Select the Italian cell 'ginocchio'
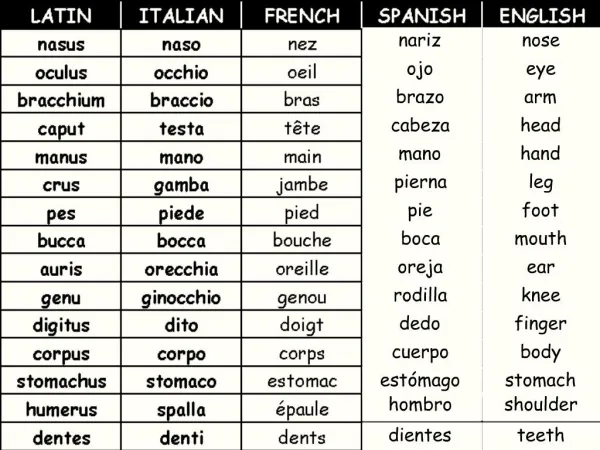Image resolution: width=600 pixels, height=450 pixels. (181, 297)
